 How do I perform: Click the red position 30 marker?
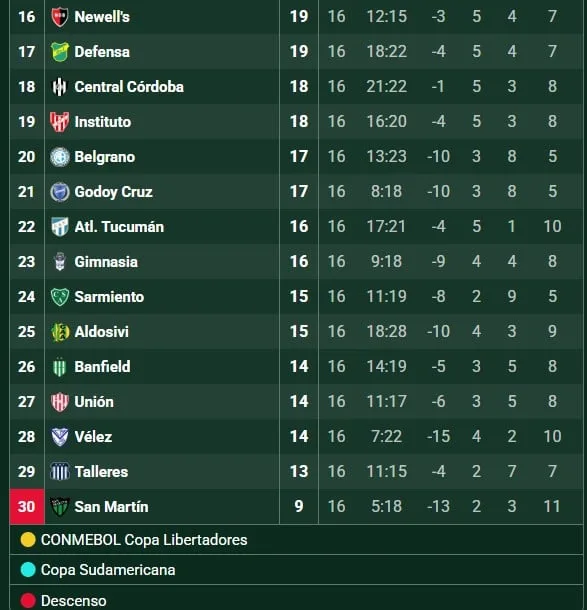[27, 507]
